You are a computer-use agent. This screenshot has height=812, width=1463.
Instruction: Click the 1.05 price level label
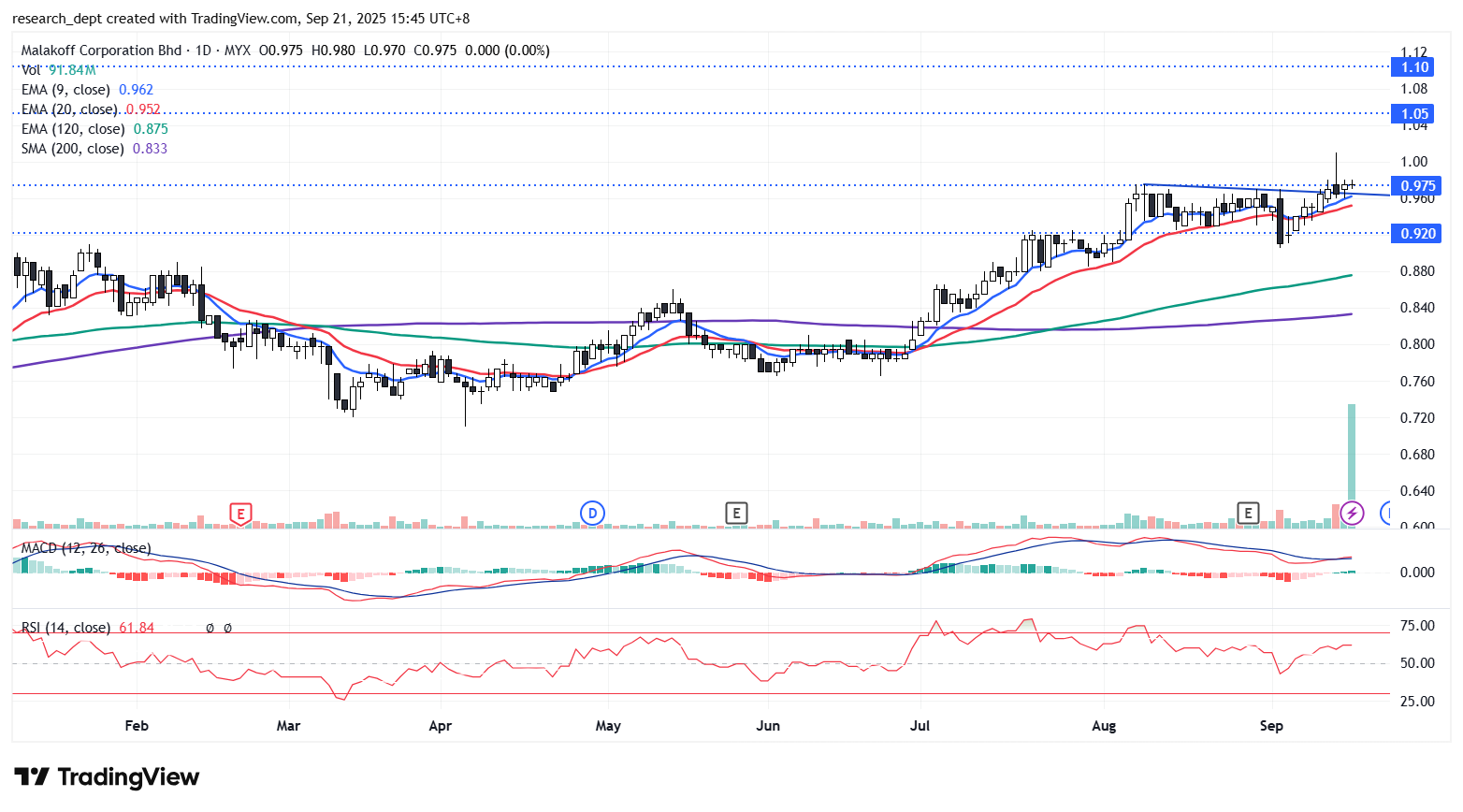coord(1413,114)
